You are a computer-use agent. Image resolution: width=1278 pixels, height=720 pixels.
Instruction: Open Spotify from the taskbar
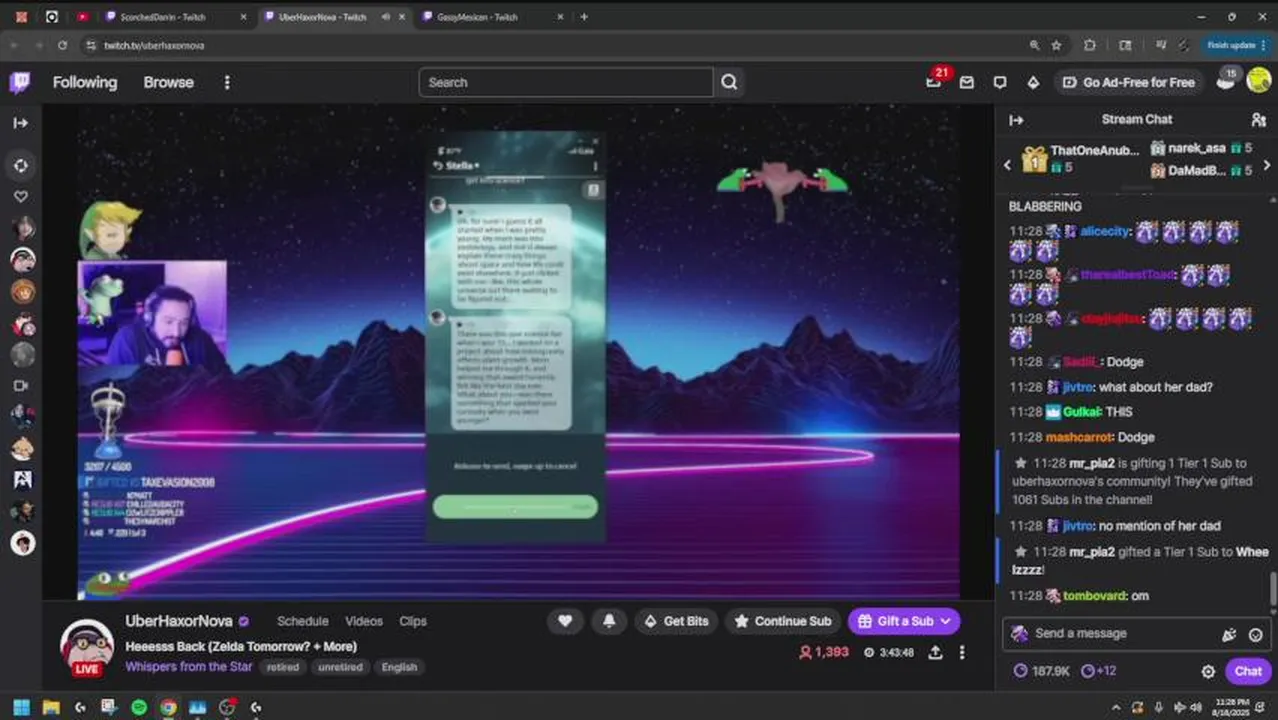[x=139, y=707]
